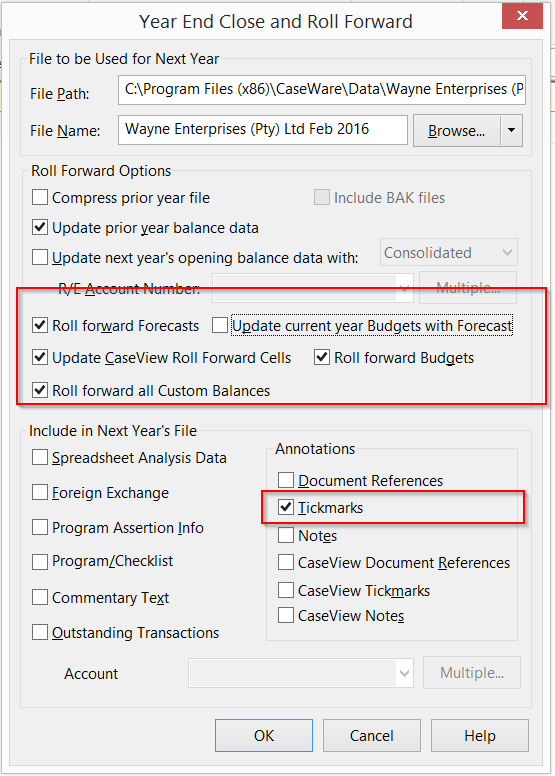Click the Browse... button
Image resolution: width=555 pixels, height=776 pixels.
456,131
